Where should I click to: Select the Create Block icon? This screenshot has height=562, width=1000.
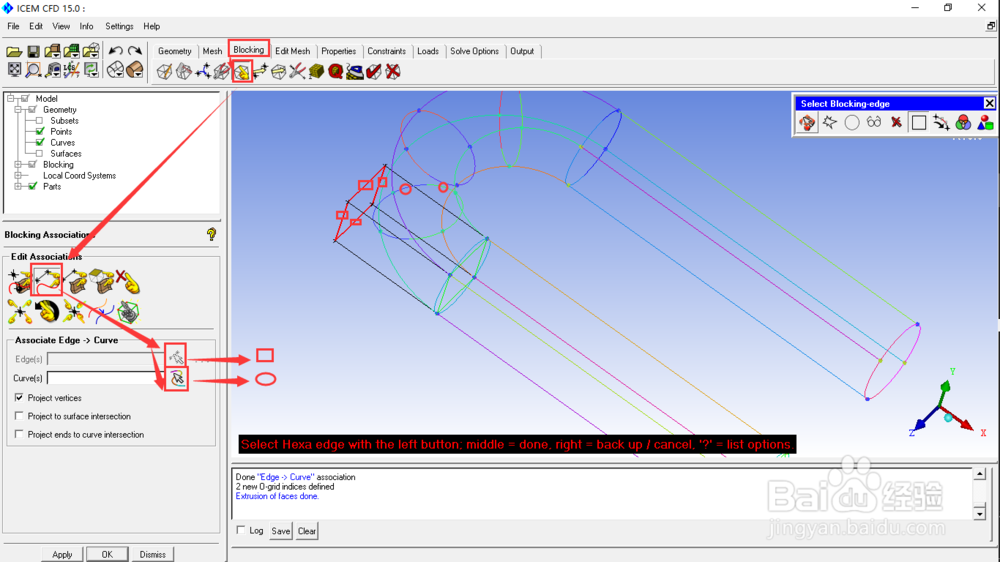point(165,71)
